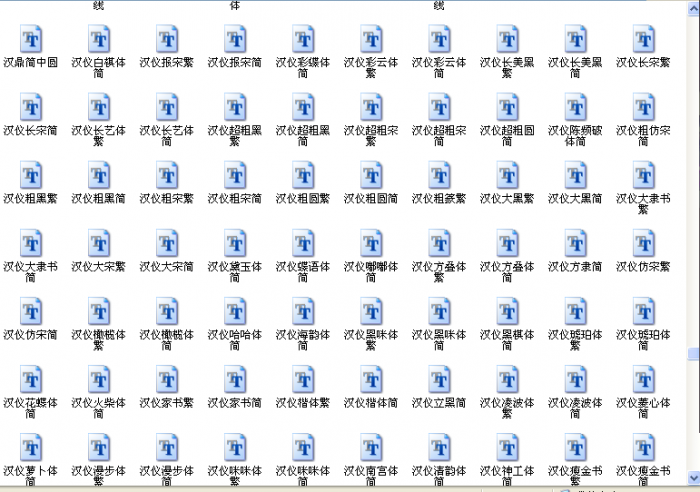Click the 汉仪粗黑繁 font icon
700x492 pixels.
[x=31, y=175]
